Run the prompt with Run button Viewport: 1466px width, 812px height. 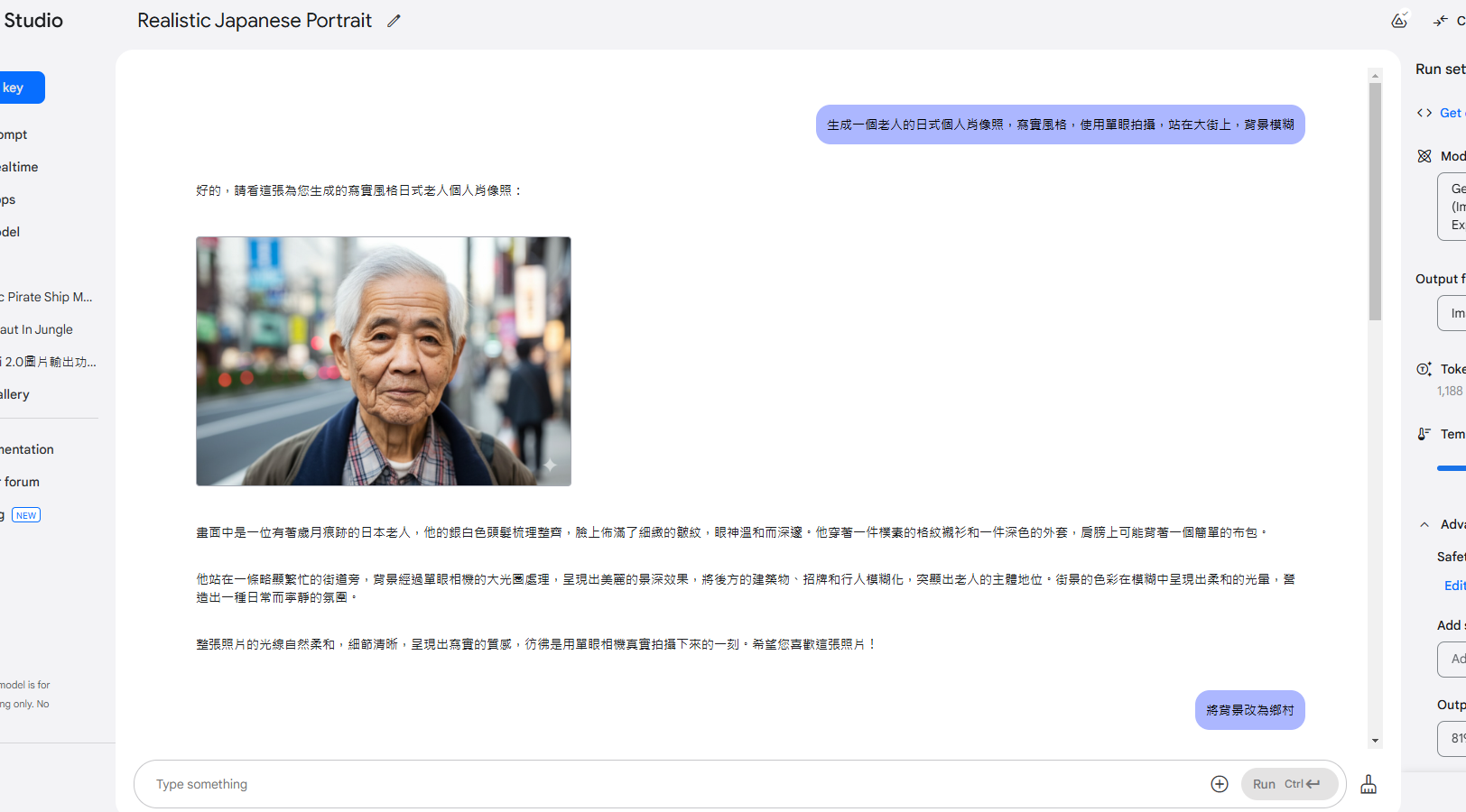tap(1288, 784)
